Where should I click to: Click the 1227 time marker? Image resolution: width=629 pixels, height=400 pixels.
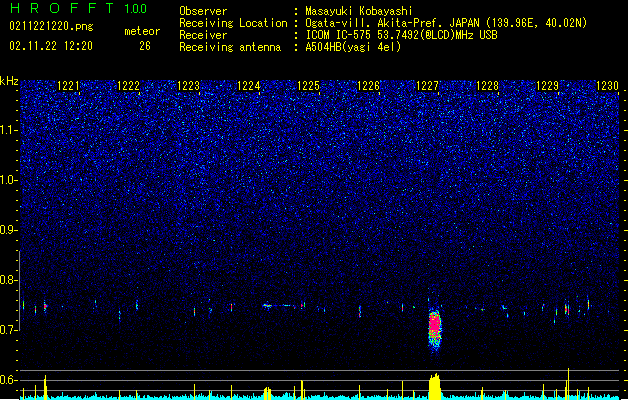(428, 86)
